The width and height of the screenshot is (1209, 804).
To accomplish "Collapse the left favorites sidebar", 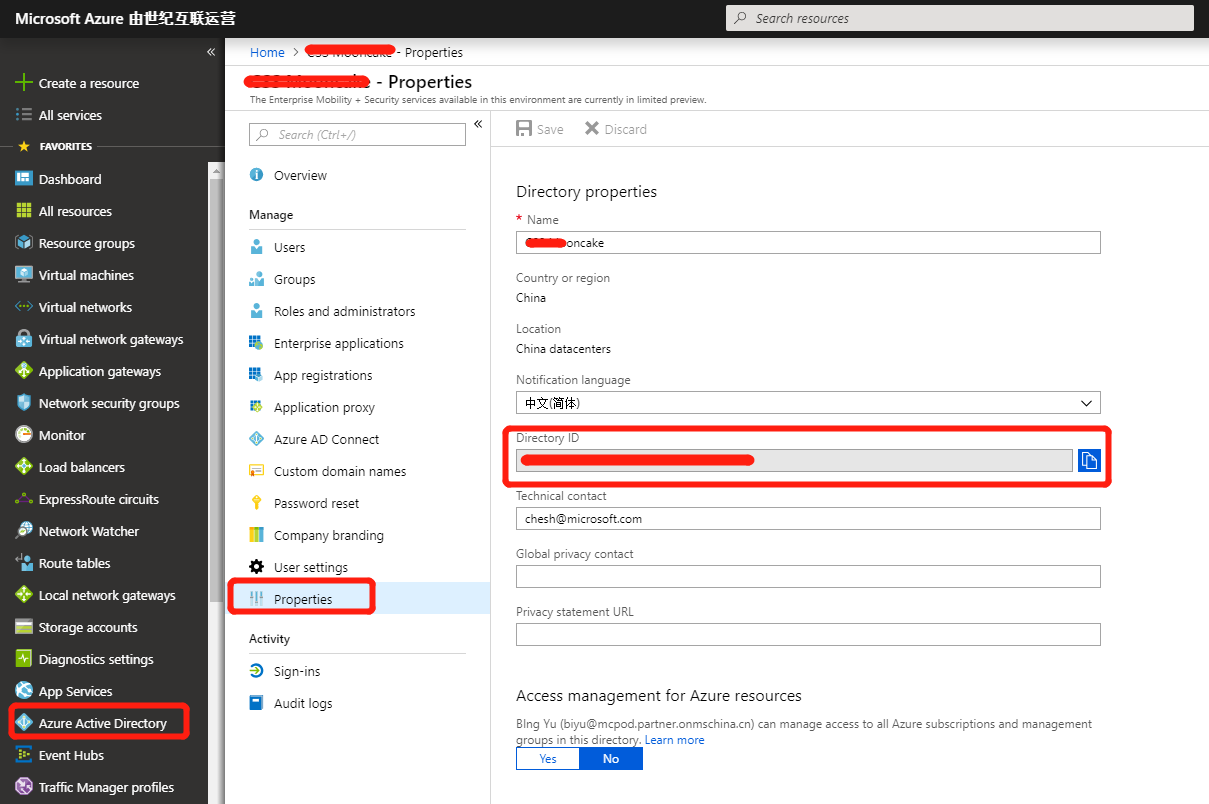I will click(x=211, y=52).
